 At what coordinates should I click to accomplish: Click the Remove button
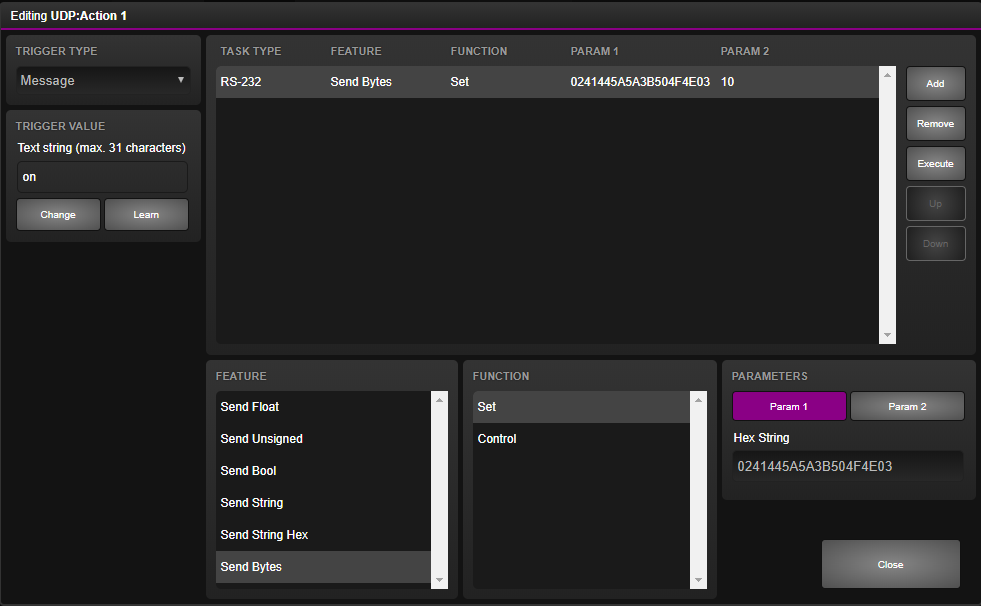[935, 124]
